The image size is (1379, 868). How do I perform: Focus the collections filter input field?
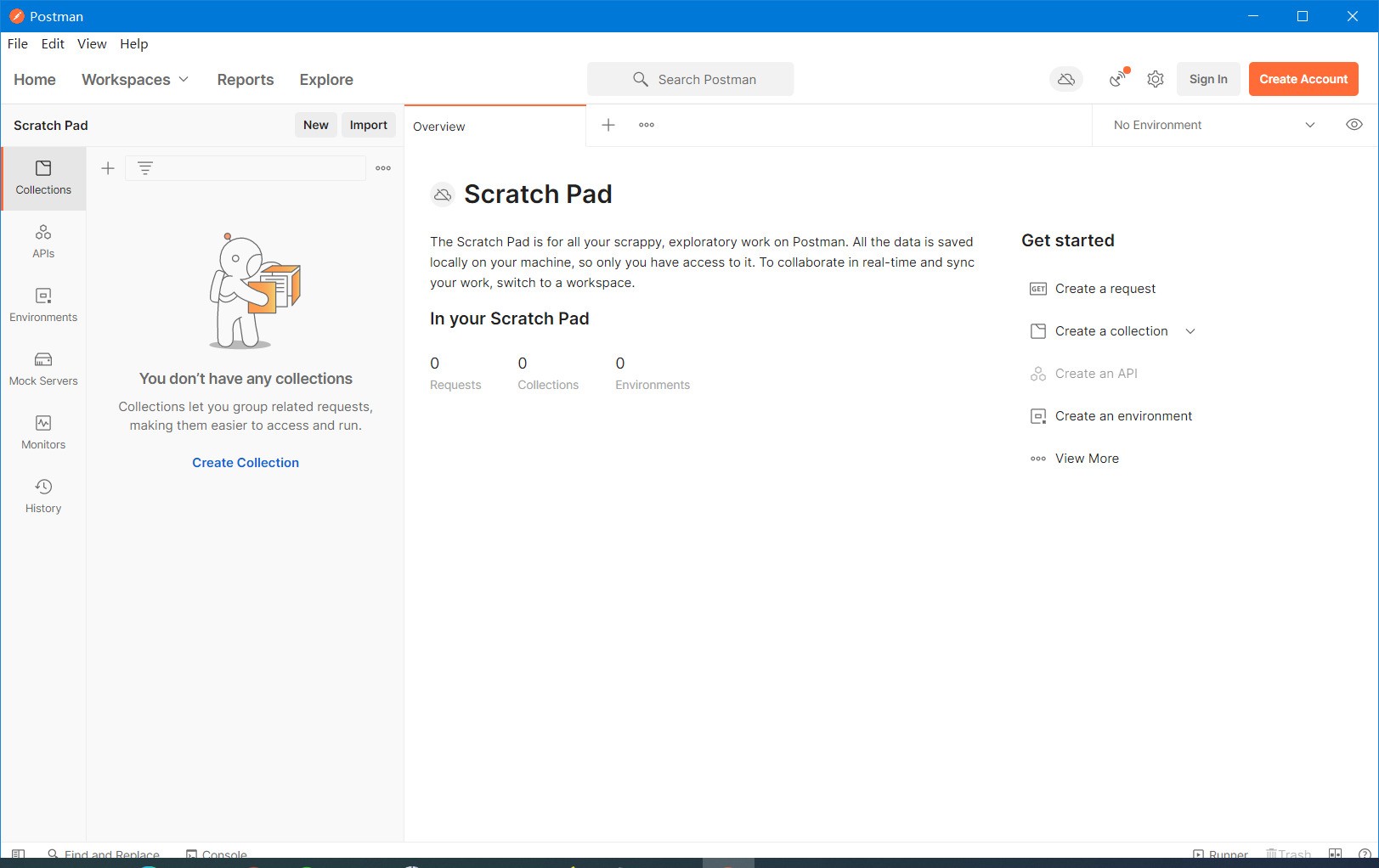click(246, 168)
